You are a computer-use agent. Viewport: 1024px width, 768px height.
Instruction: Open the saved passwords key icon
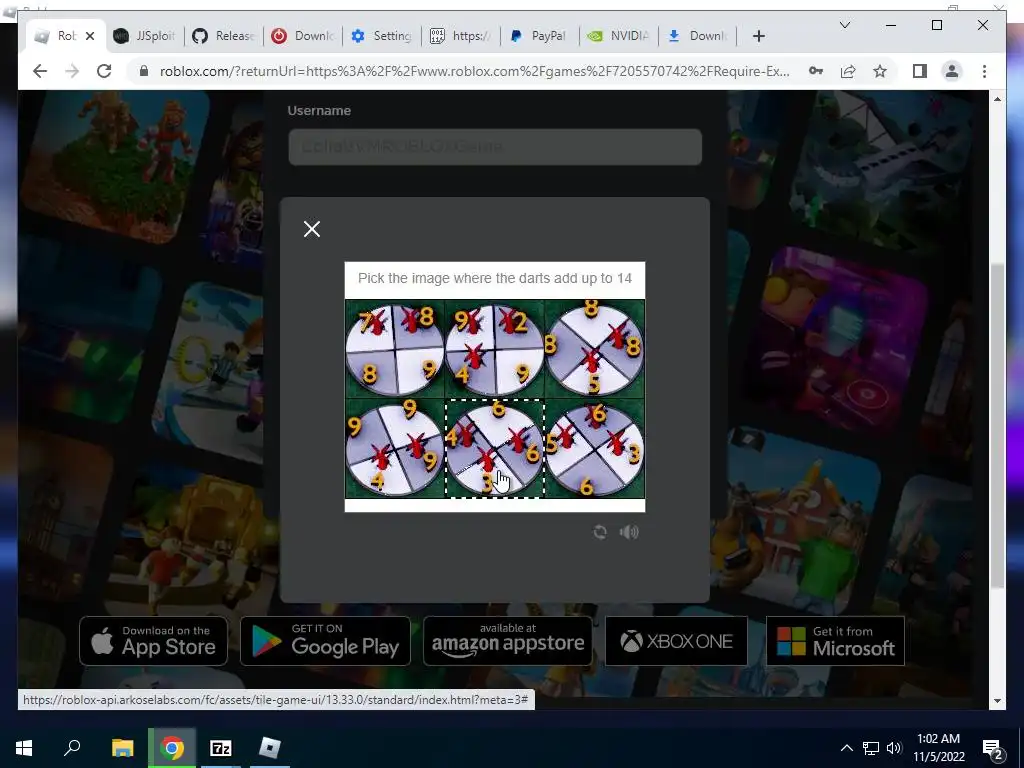pyautogui.click(x=816, y=71)
